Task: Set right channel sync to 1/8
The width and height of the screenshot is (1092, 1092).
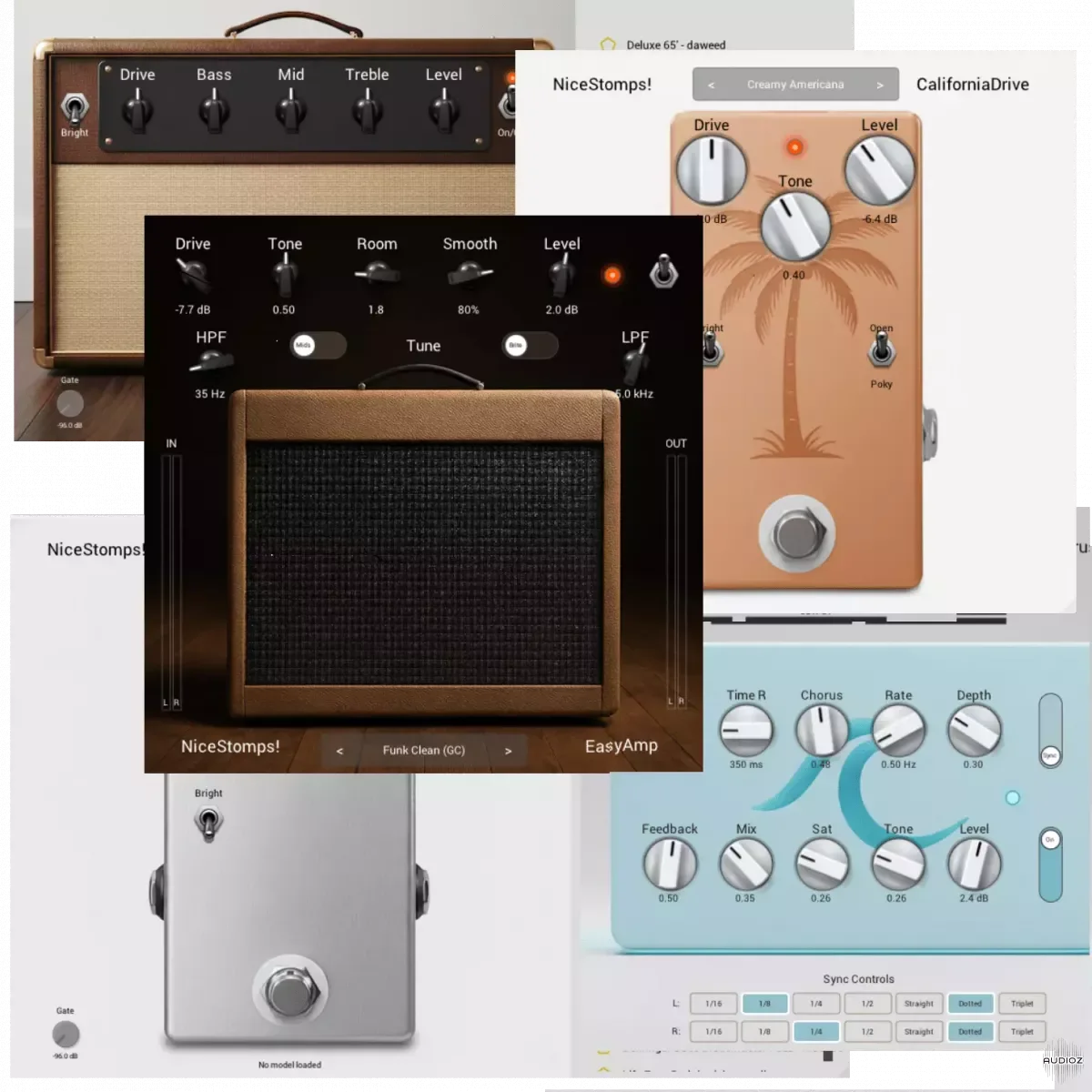Action: coord(764,1032)
